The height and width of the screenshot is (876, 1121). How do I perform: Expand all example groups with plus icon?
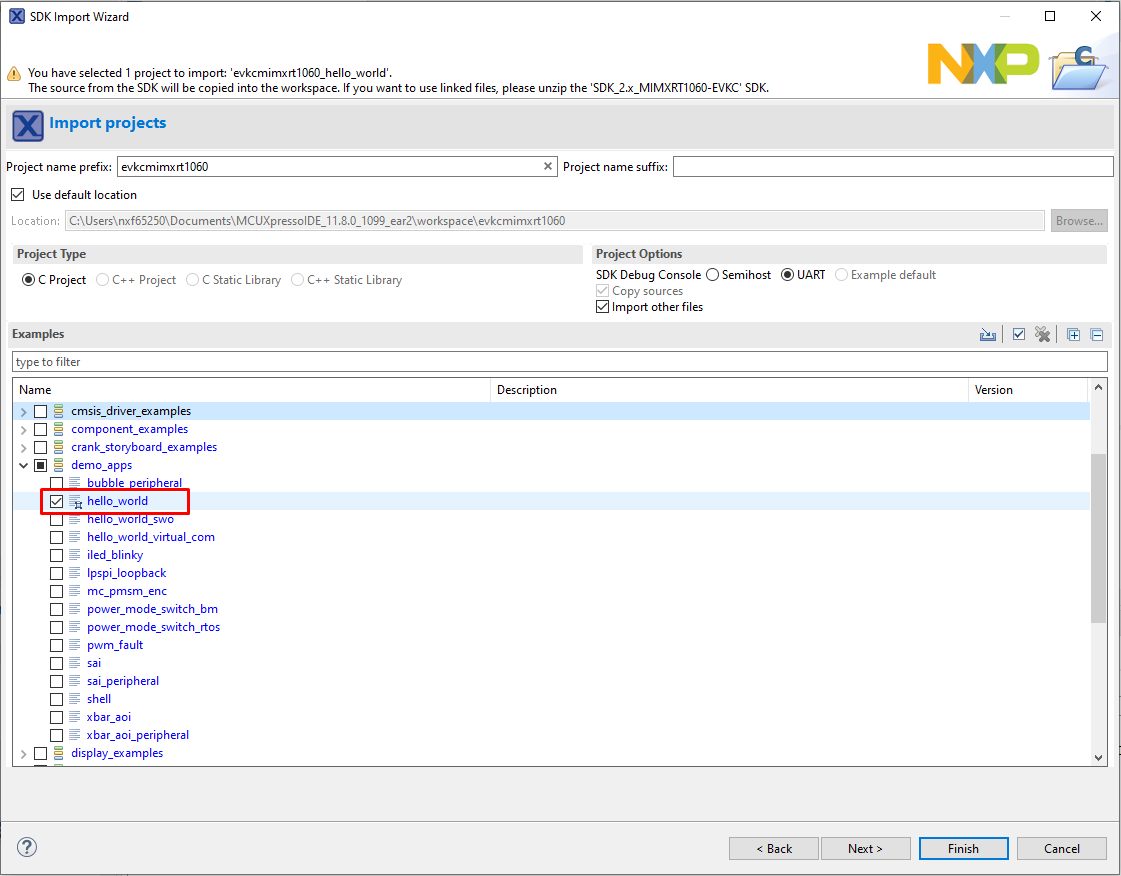[1073, 335]
